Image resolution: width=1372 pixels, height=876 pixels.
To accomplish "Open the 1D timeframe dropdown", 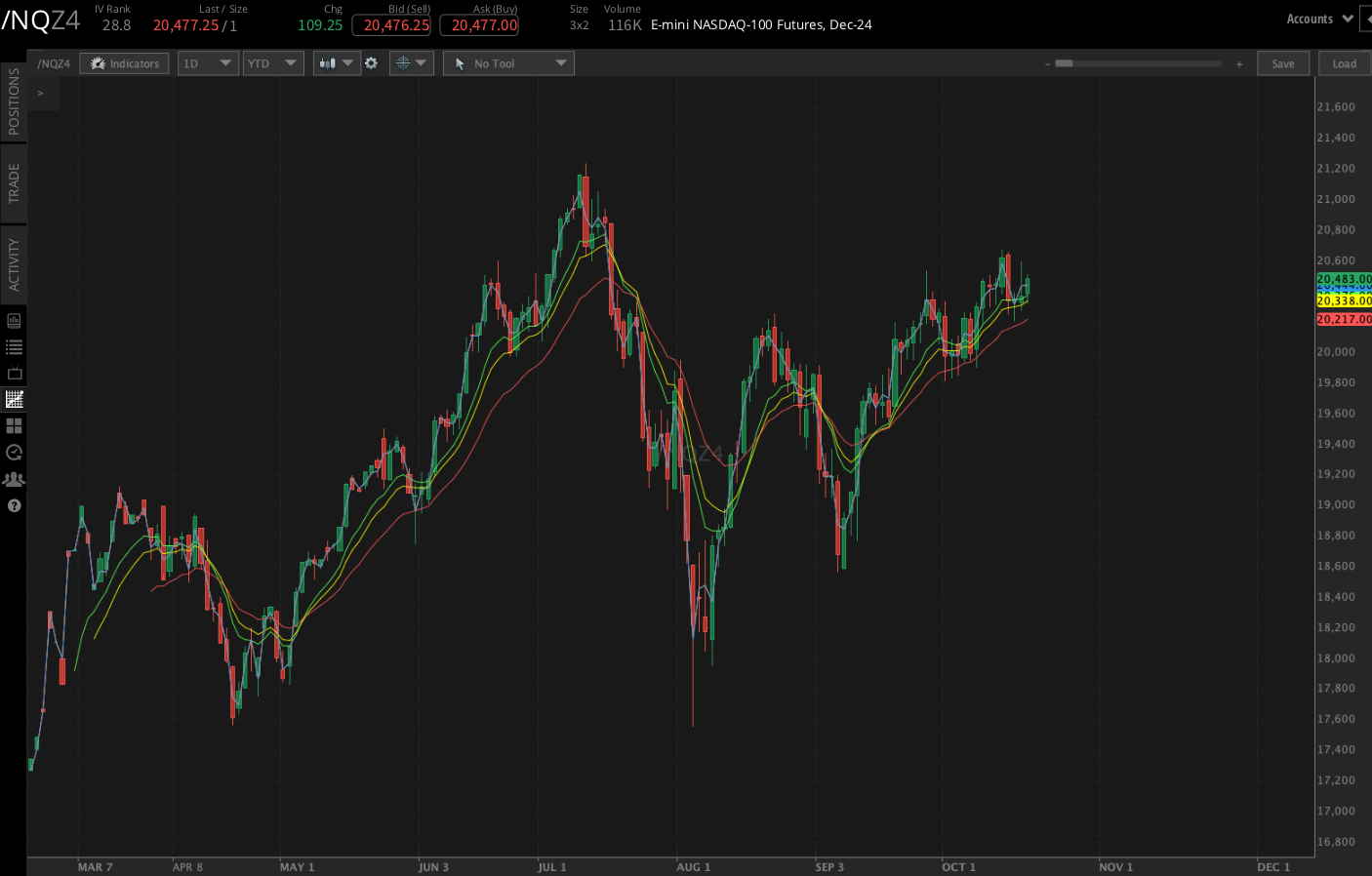I will [208, 62].
